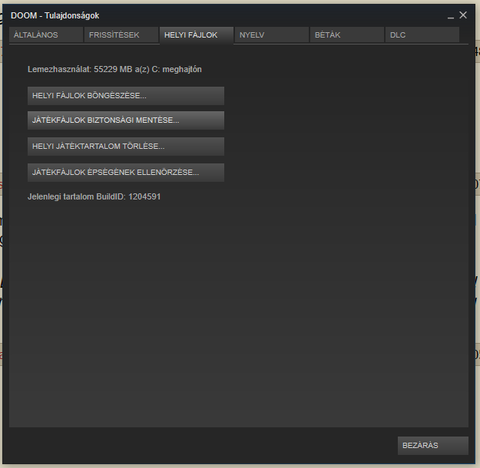Click the DOOM - Tulajdonságok title

click(55, 16)
